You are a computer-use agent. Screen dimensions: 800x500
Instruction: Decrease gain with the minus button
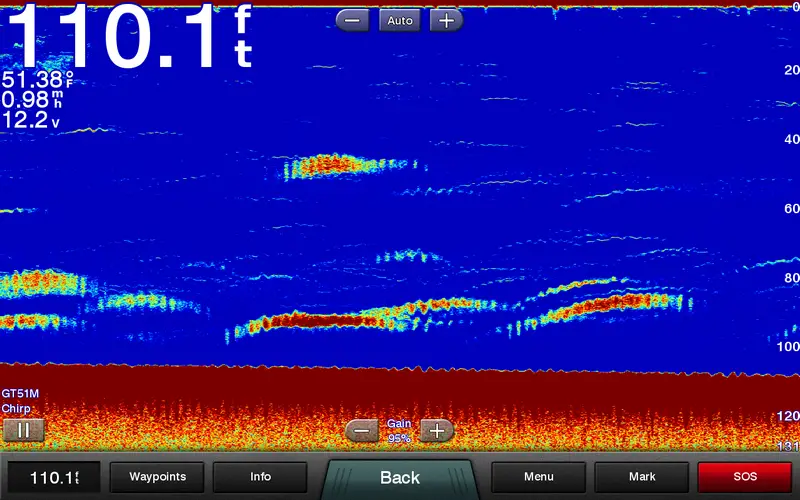coord(362,431)
